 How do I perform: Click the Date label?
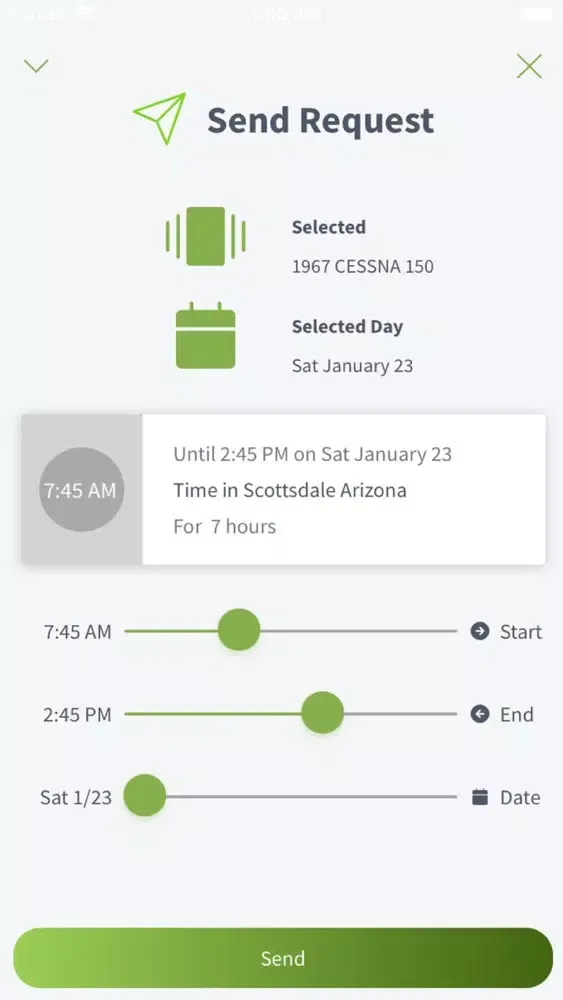(520, 798)
